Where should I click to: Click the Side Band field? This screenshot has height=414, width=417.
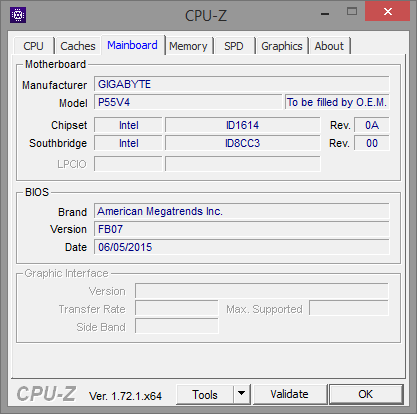coord(177,326)
